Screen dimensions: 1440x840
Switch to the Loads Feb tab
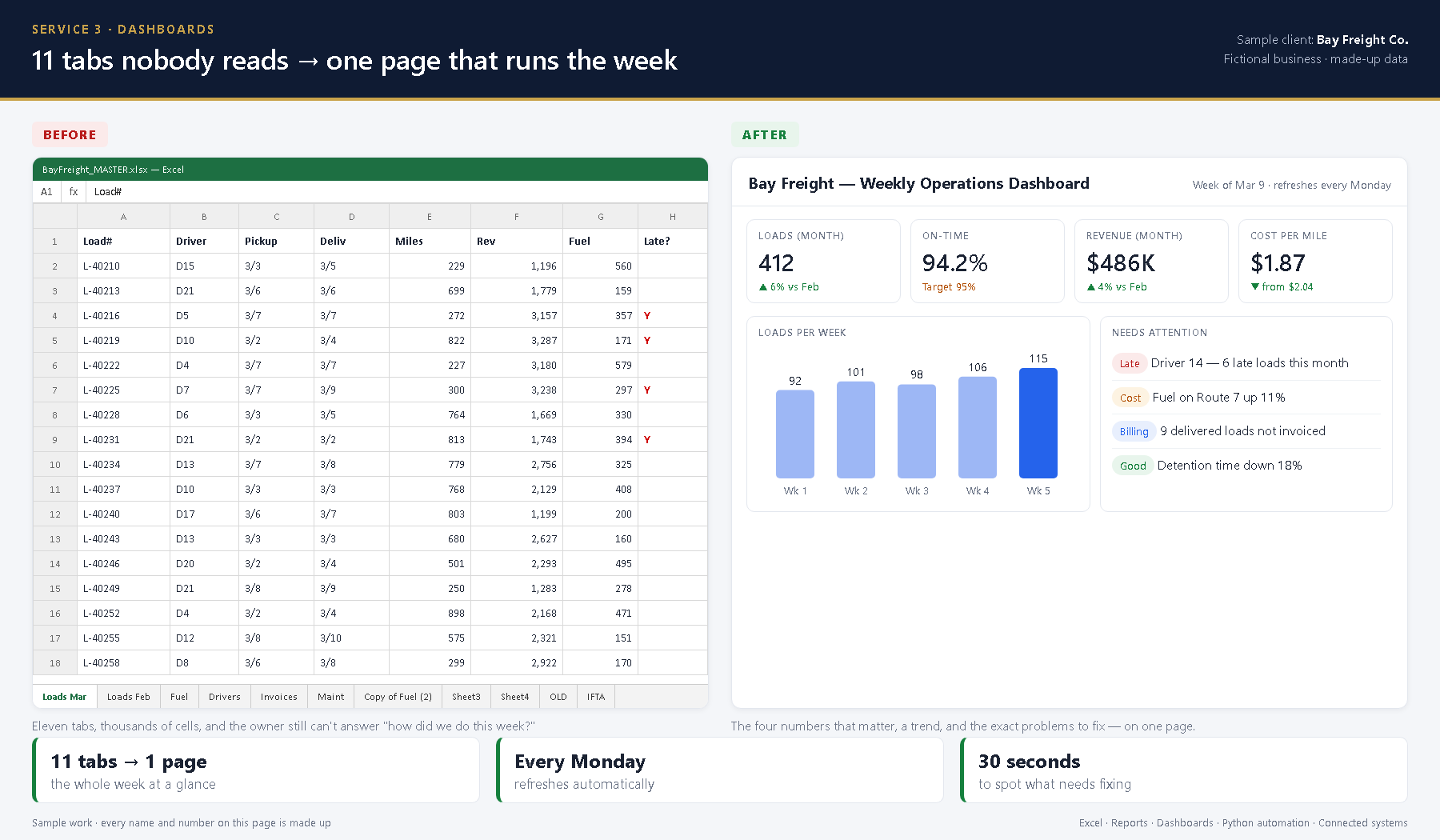point(128,697)
